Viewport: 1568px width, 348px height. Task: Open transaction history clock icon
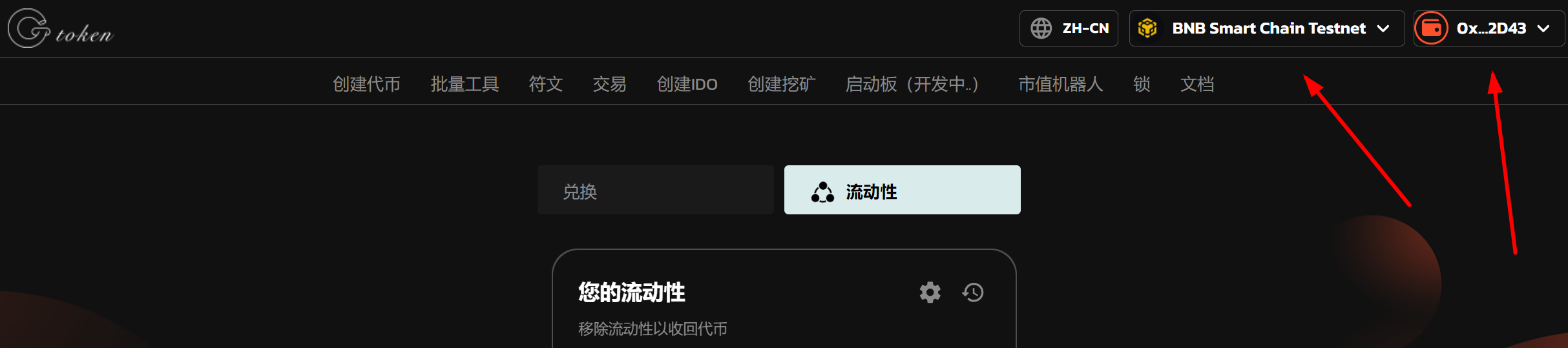coord(973,292)
